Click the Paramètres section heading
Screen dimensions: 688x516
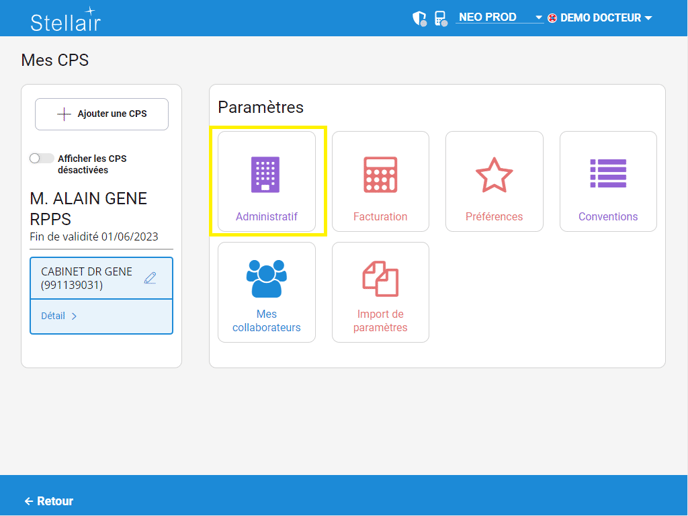point(260,107)
